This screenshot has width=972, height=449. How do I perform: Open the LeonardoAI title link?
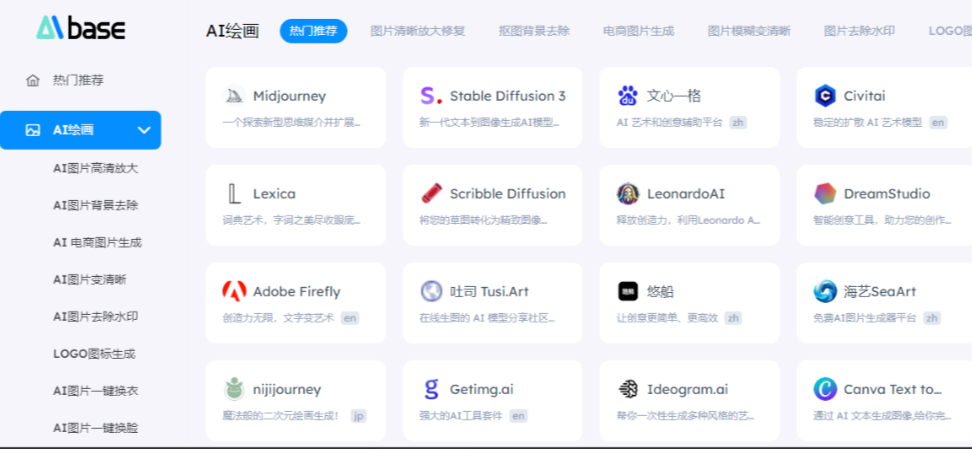[686, 193]
